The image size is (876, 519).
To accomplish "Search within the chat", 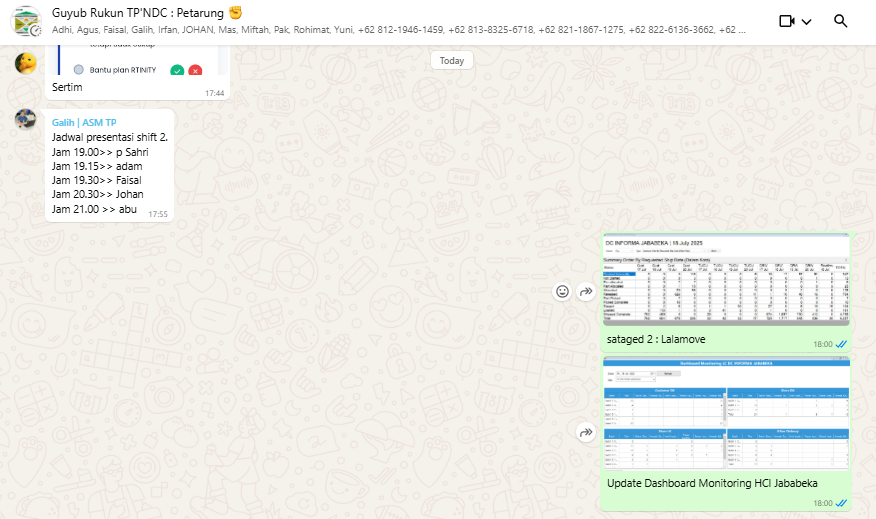I will (840, 21).
